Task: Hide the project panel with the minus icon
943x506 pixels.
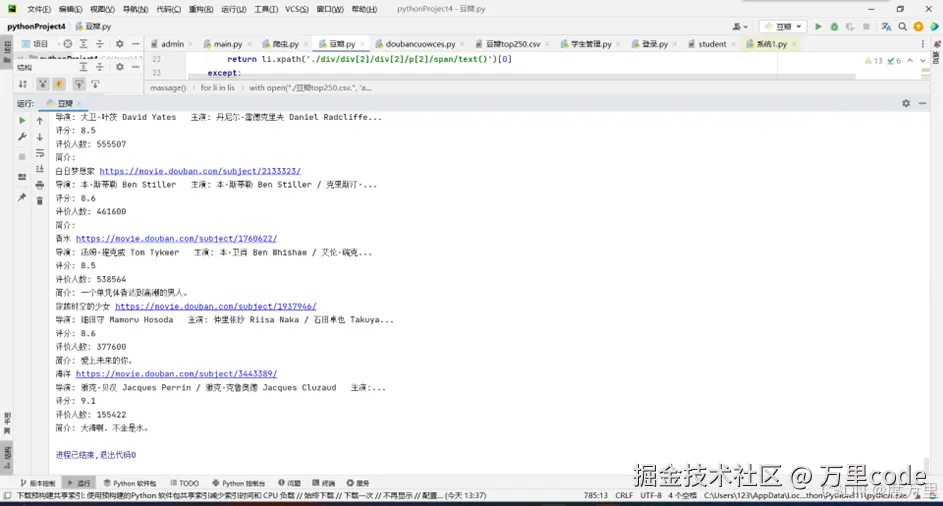Action: [135, 44]
